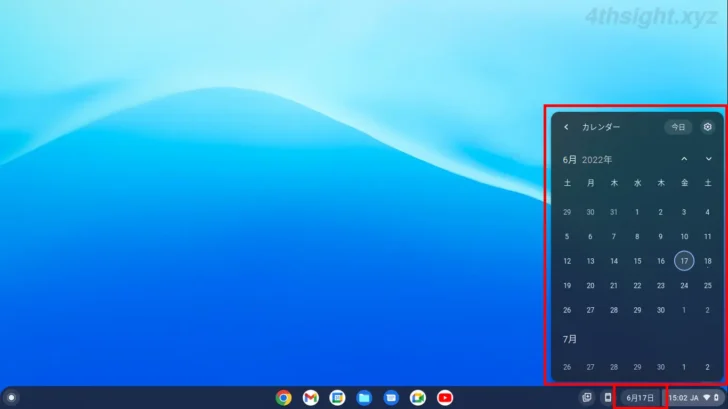The width and height of the screenshot is (728, 409).
Task: Select date 7 in the calendar
Action: (614, 237)
